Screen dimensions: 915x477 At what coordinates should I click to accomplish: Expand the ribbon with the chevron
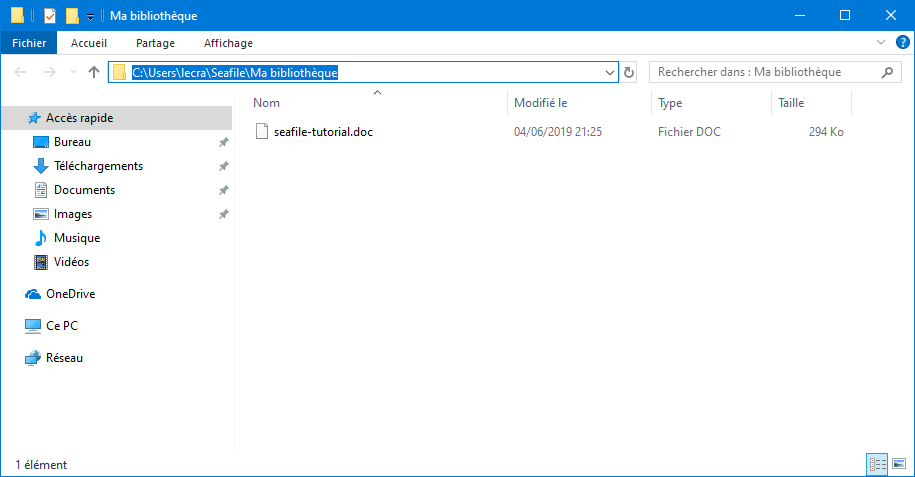coord(881,42)
